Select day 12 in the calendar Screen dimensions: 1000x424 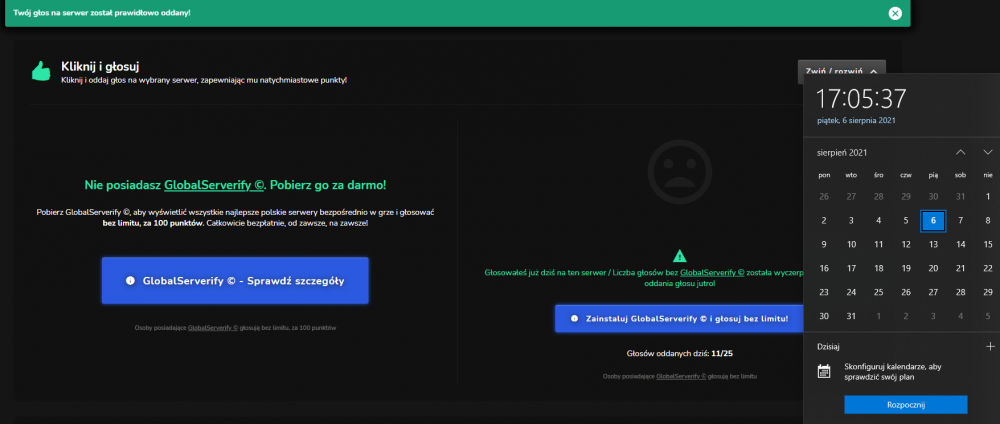[906, 244]
